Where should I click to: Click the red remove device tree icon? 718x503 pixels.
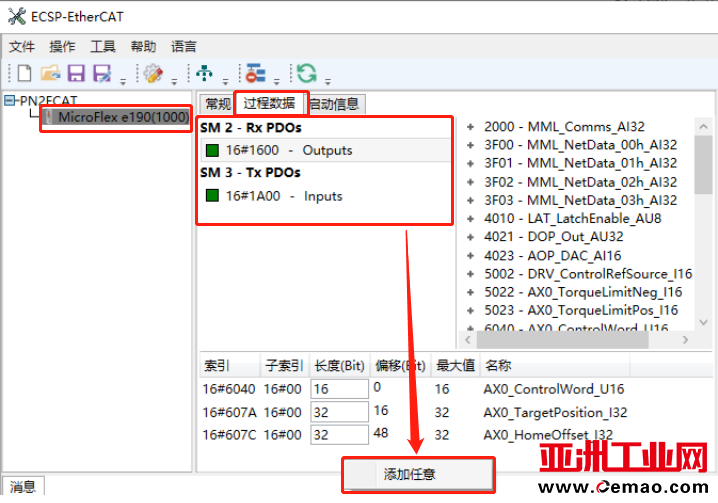click(x=256, y=73)
